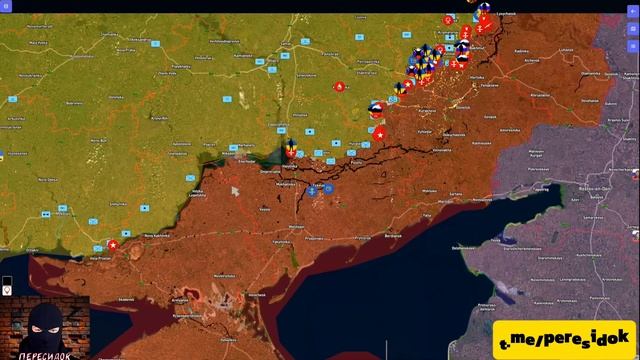Click the Hola Prystan town label

pos(100,258)
